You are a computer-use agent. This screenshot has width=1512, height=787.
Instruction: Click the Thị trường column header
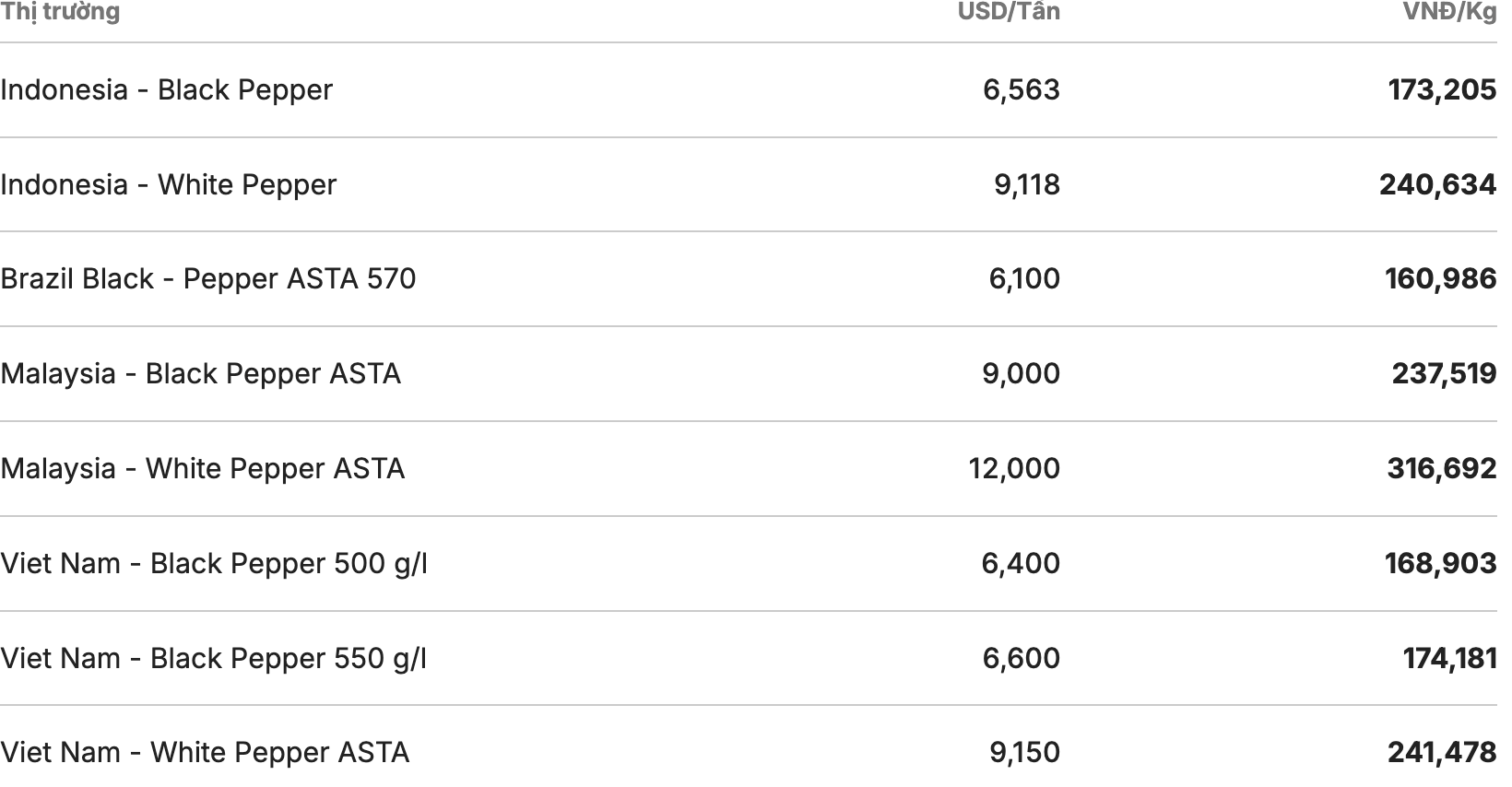click(x=61, y=12)
